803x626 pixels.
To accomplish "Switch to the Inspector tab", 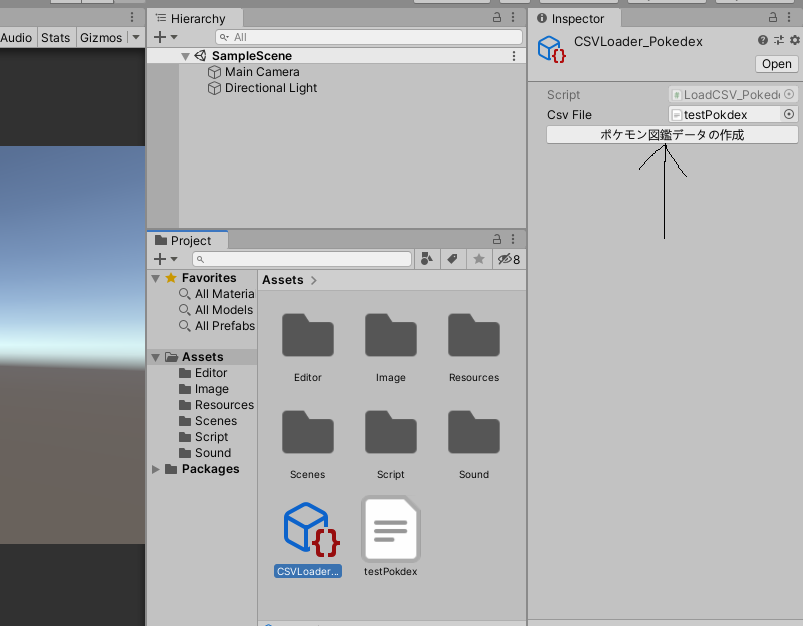I will (x=575, y=18).
